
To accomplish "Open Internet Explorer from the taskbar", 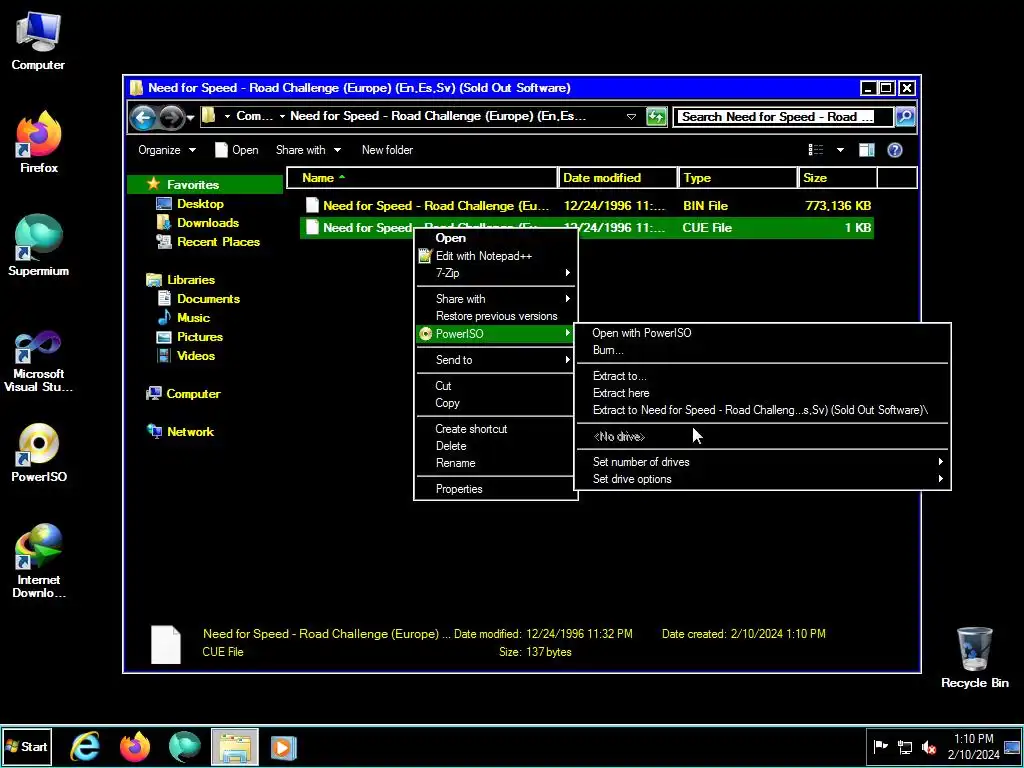I will (x=85, y=746).
